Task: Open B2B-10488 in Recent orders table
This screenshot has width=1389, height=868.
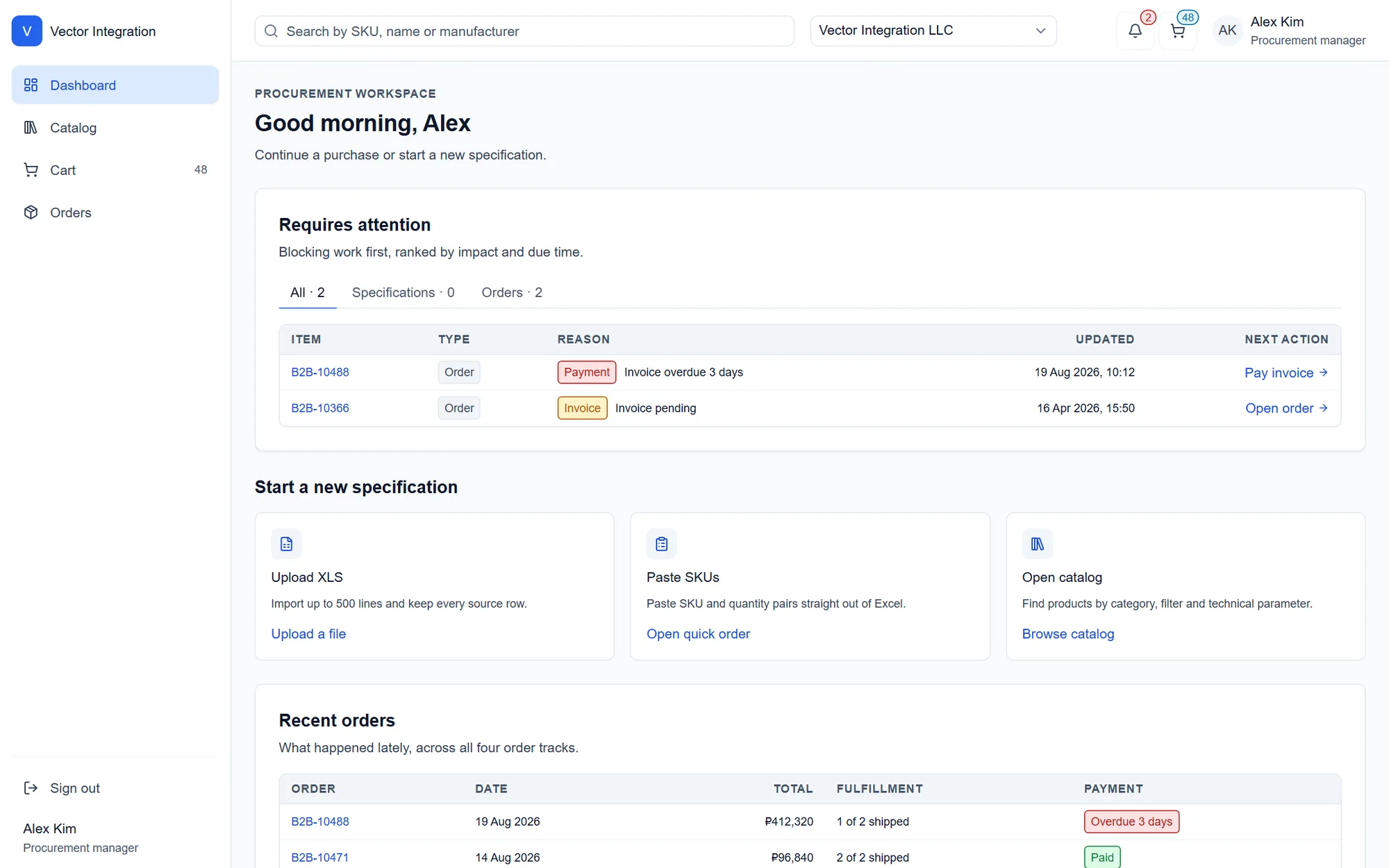Action: pyautogui.click(x=320, y=821)
